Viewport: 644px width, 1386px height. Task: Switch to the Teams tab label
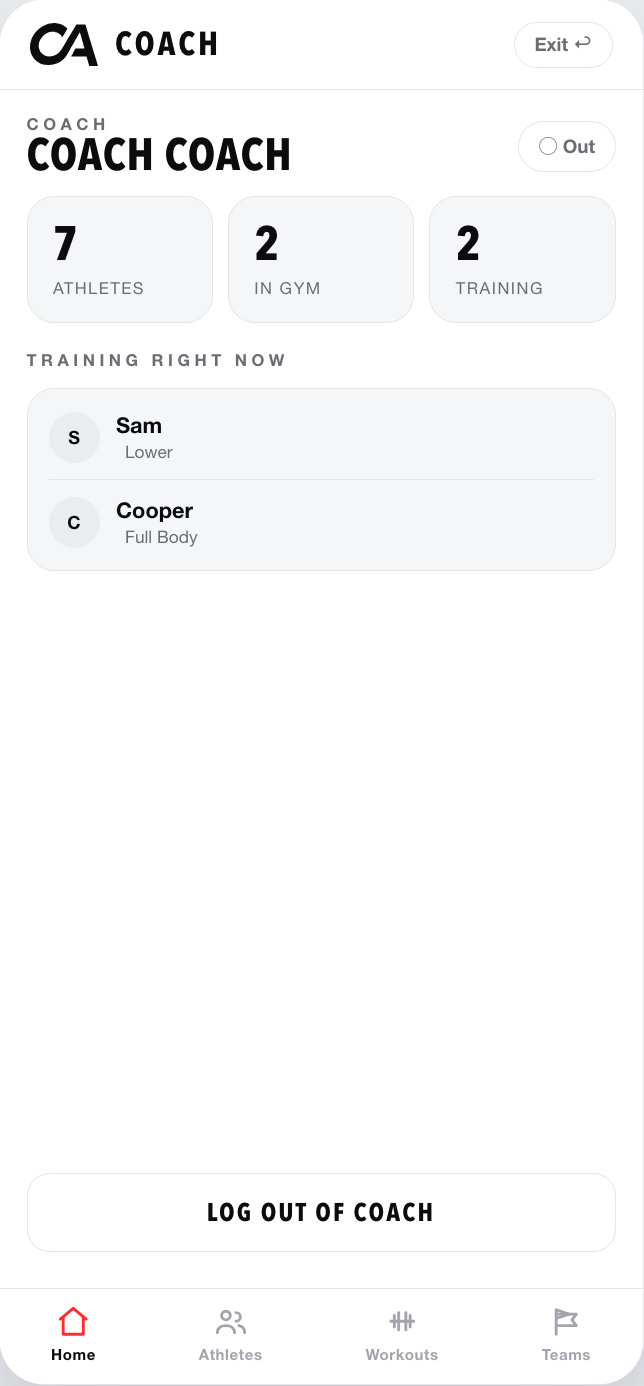[566, 1355]
